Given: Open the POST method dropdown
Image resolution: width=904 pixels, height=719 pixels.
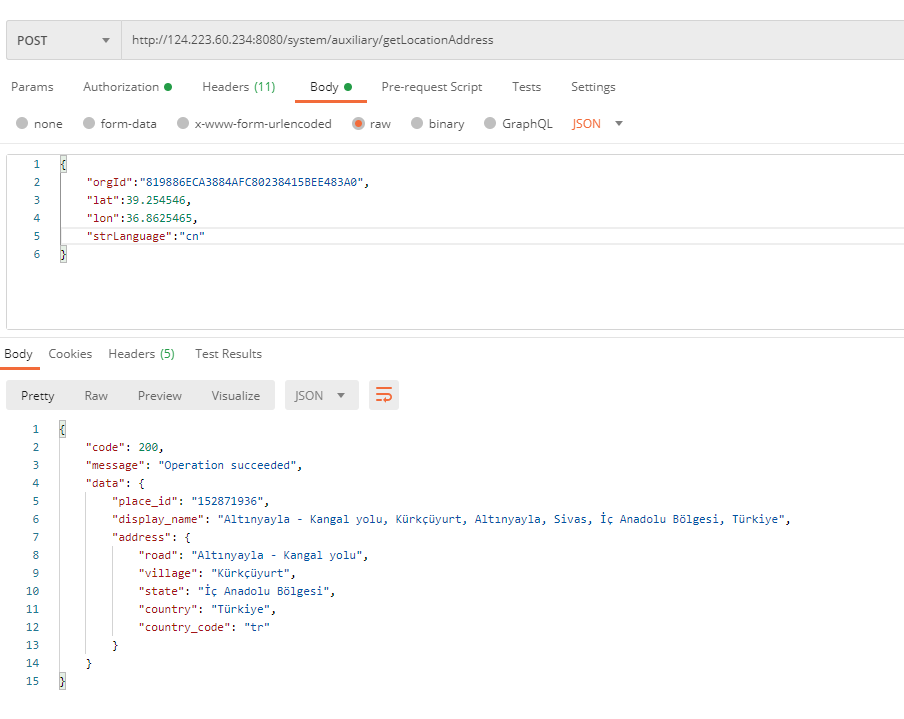Looking at the screenshot, I should pyautogui.click(x=63, y=41).
